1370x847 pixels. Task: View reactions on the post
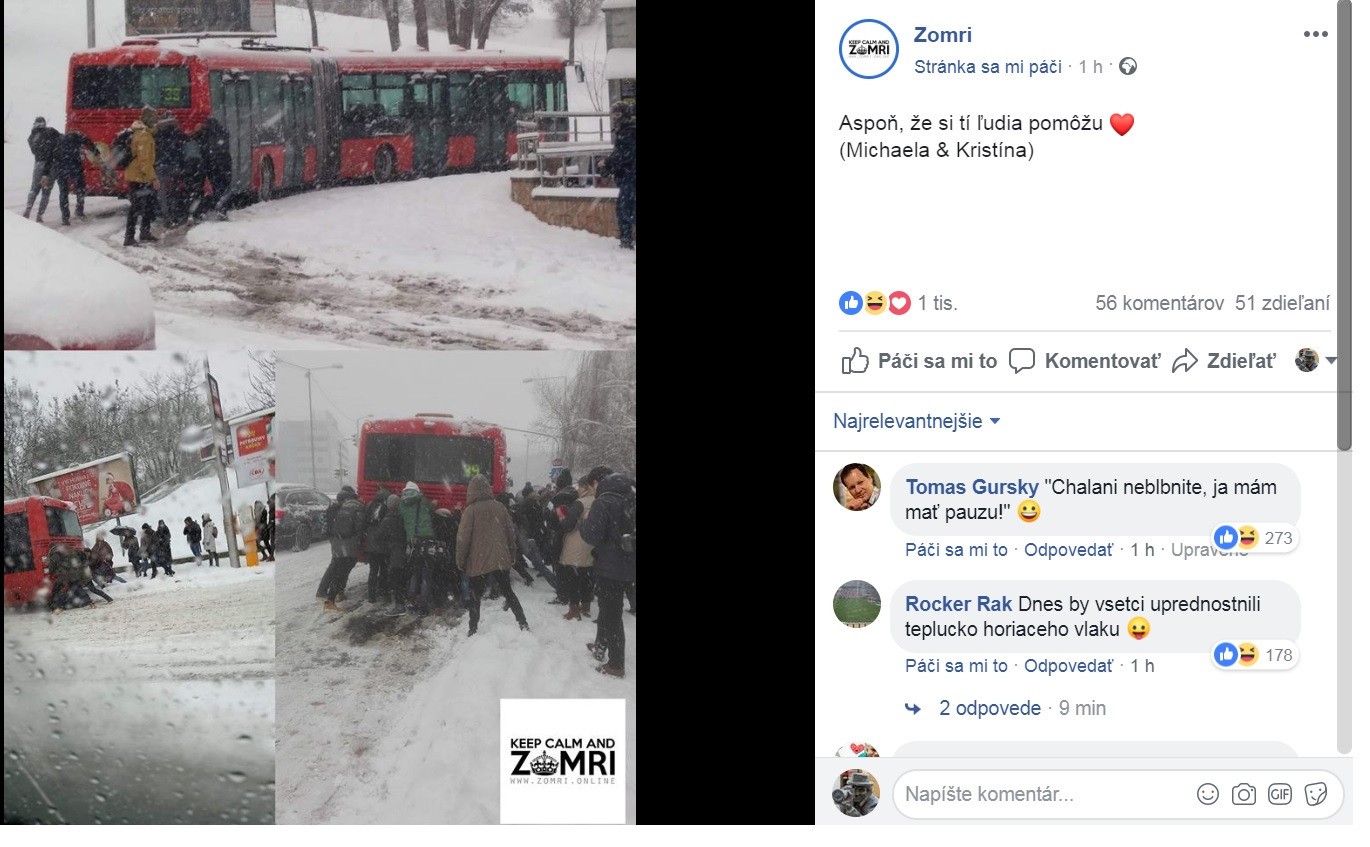click(x=898, y=303)
